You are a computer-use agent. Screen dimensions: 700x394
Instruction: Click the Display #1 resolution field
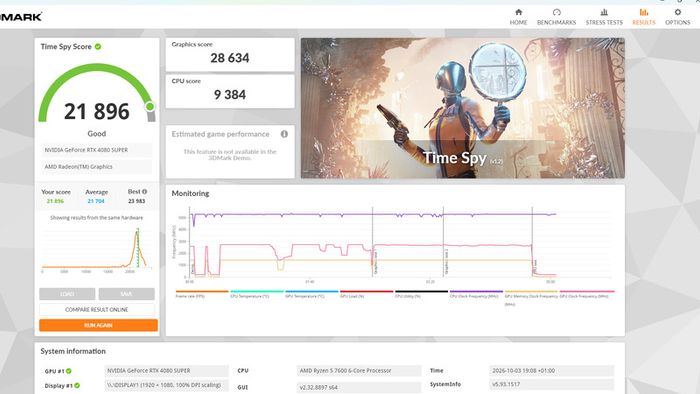click(x=167, y=385)
